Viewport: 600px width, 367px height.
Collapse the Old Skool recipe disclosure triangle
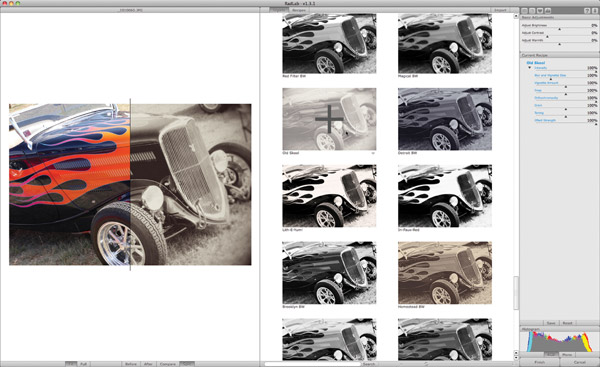[530, 68]
